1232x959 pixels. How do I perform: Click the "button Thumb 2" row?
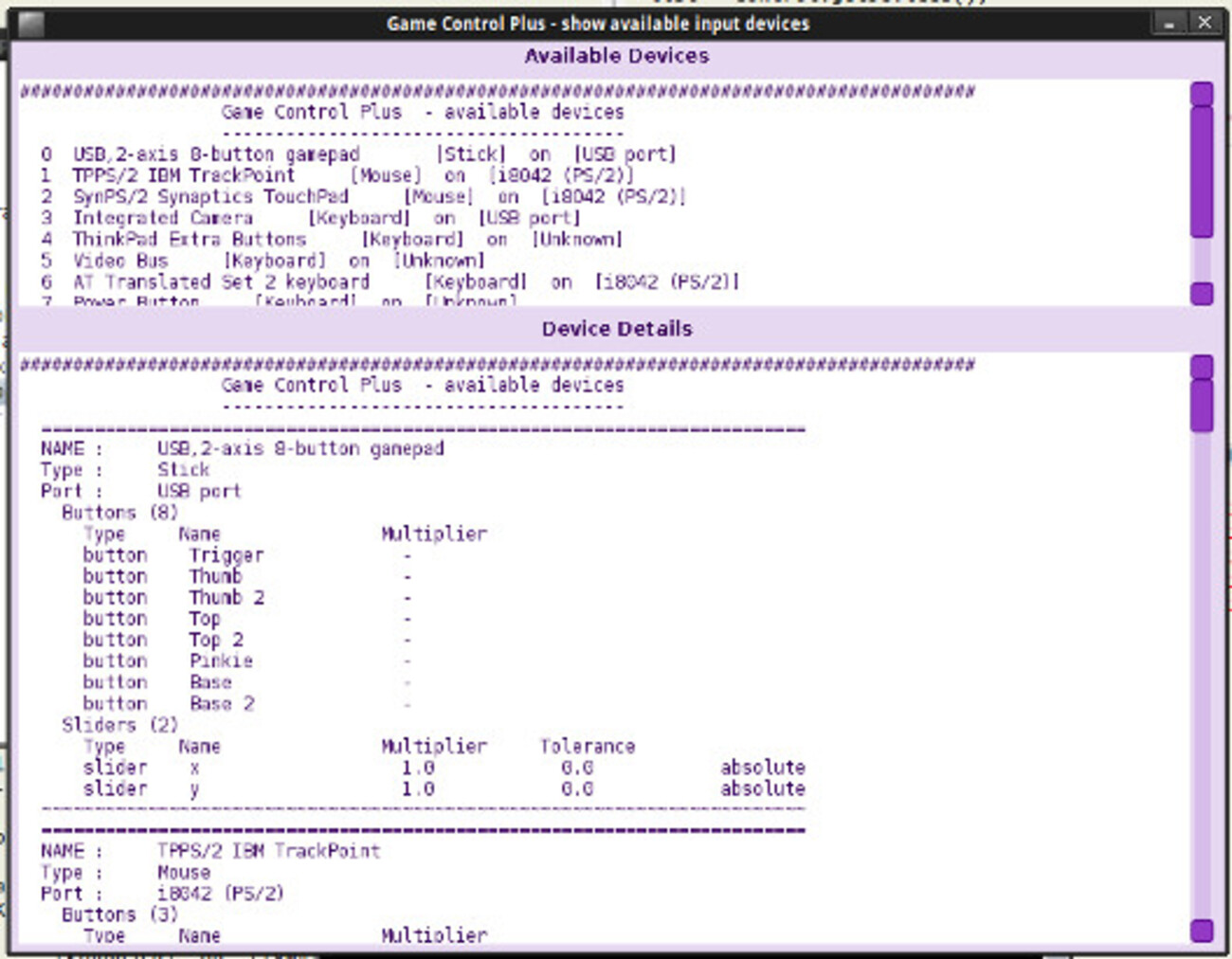[247, 598]
